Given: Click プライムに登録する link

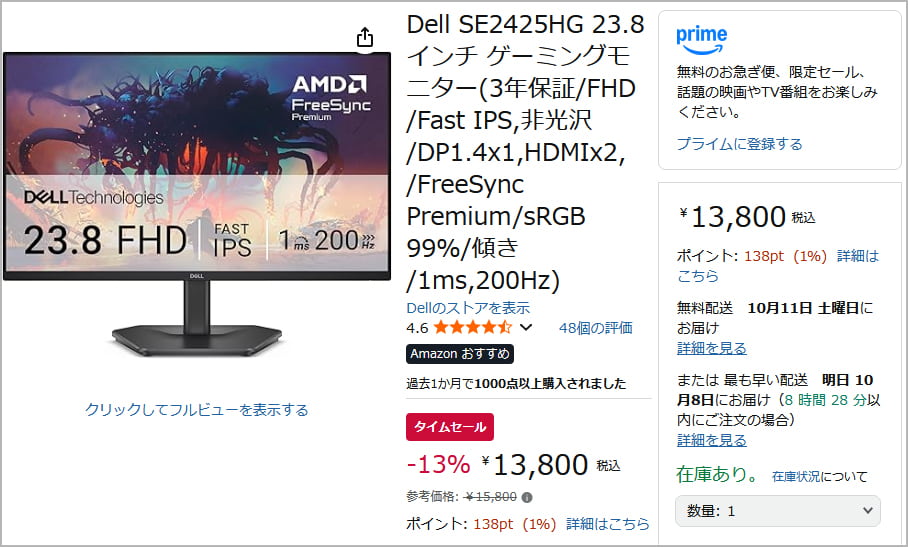Looking at the screenshot, I should (739, 144).
